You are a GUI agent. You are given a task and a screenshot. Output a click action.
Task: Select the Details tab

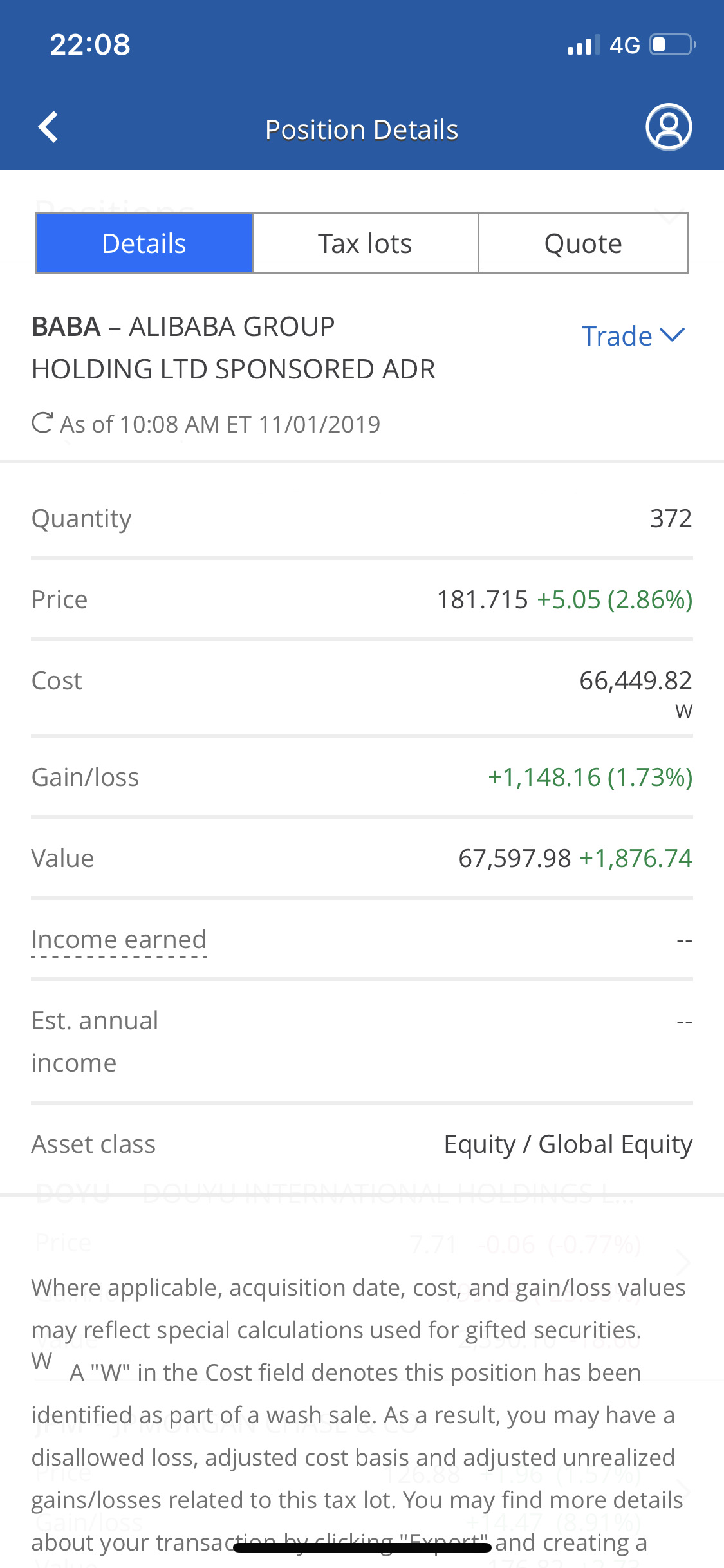pyautogui.click(x=144, y=244)
